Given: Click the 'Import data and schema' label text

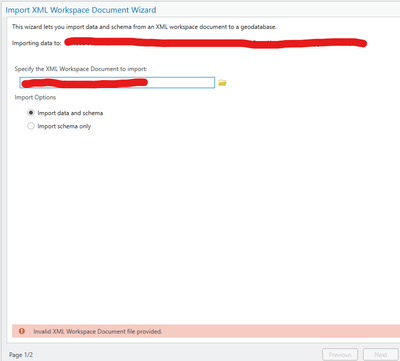Looking at the screenshot, I should 70,113.
